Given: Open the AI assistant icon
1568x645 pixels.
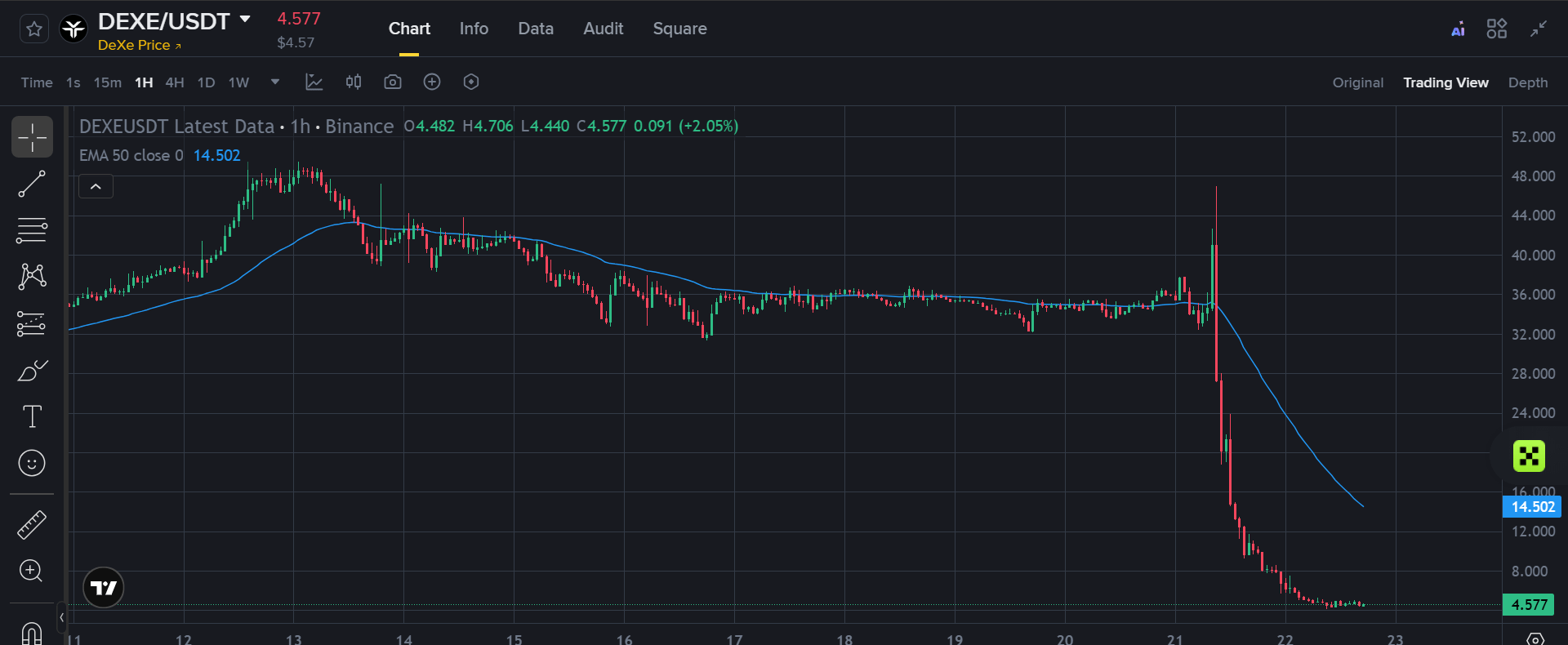Looking at the screenshot, I should pyautogui.click(x=1458, y=30).
